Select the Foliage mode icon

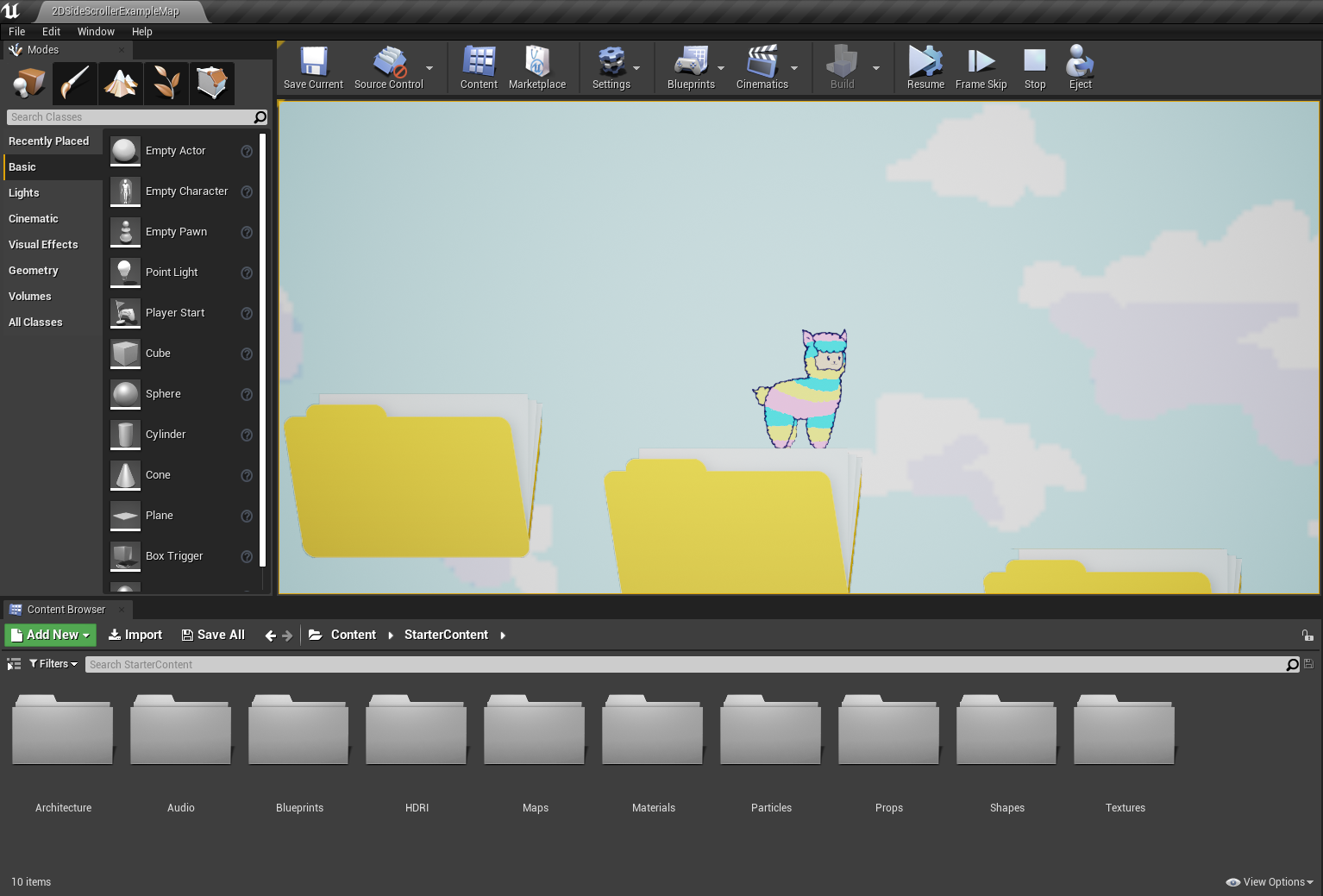coord(166,84)
